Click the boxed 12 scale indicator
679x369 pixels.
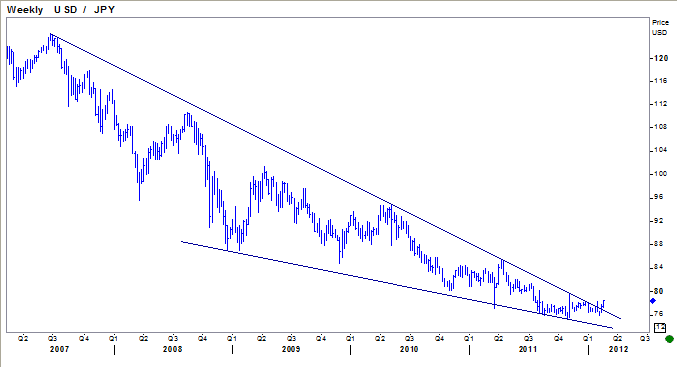pyautogui.click(x=660, y=328)
